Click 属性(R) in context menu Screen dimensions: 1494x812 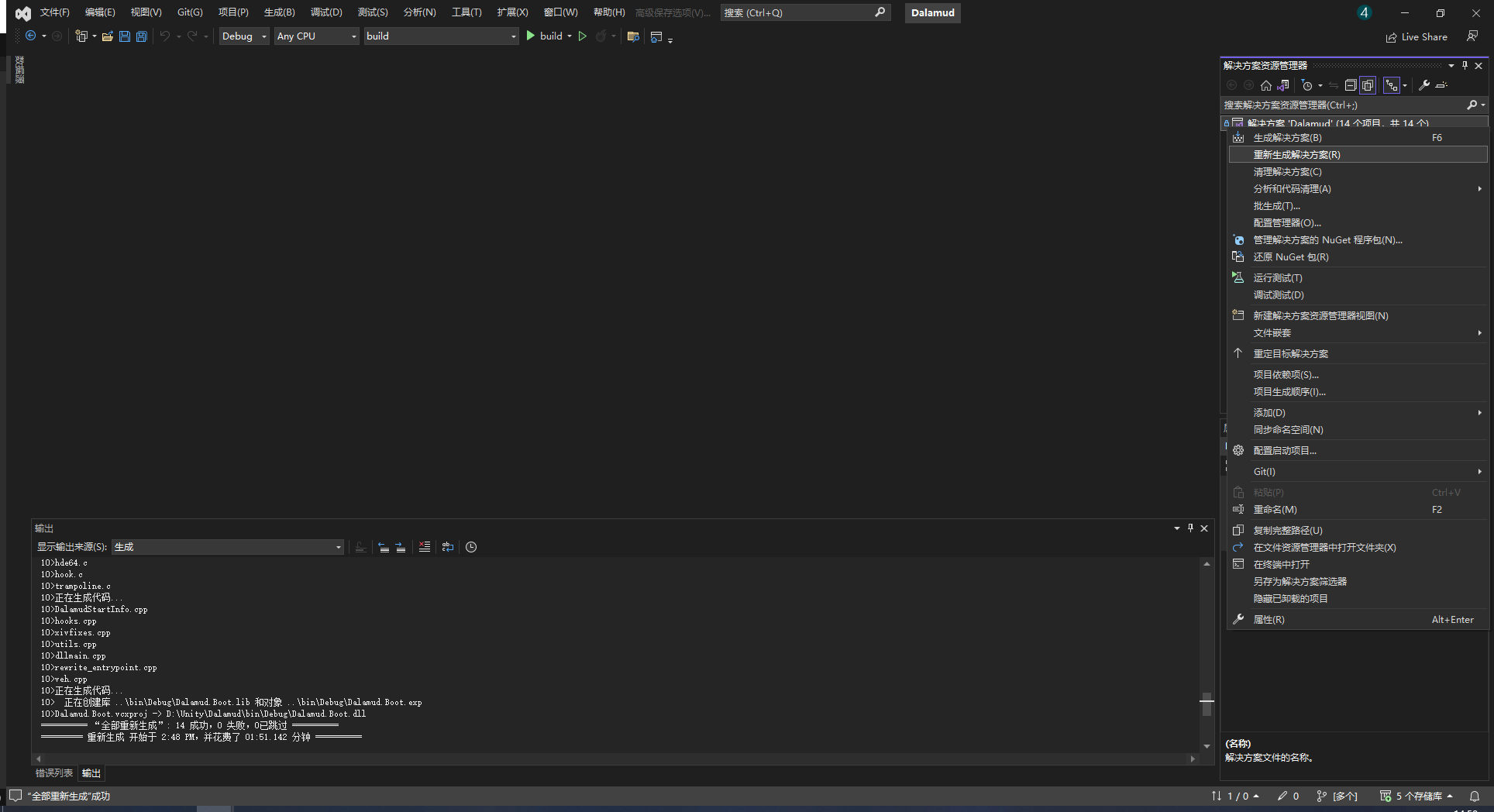pyautogui.click(x=1358, y=620)
